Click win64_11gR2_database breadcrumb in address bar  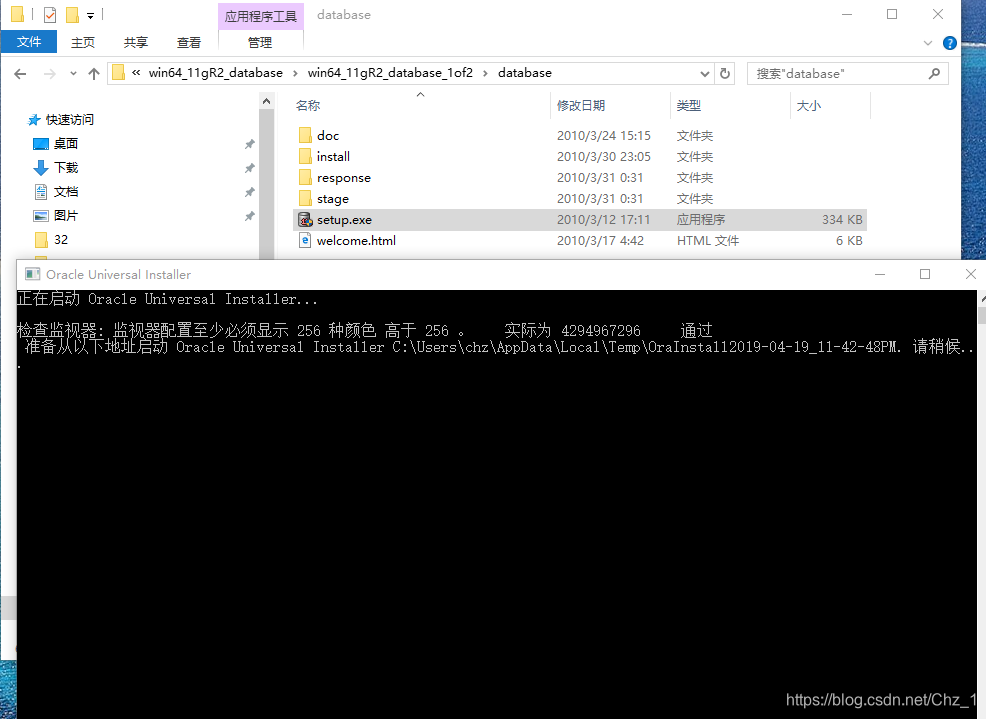[x=215, y=73]
